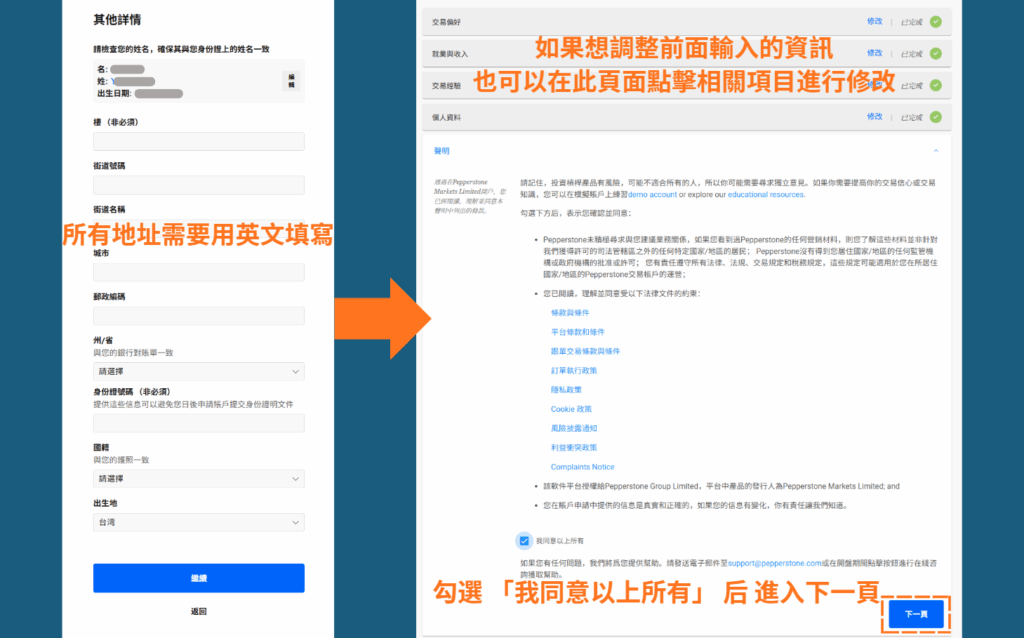The width and height of the screenshot is (1024, 638).
Task: Click the green 已完成 checkmark on 交易偏好
Action: pyautogui.click(x=935, y=21)
